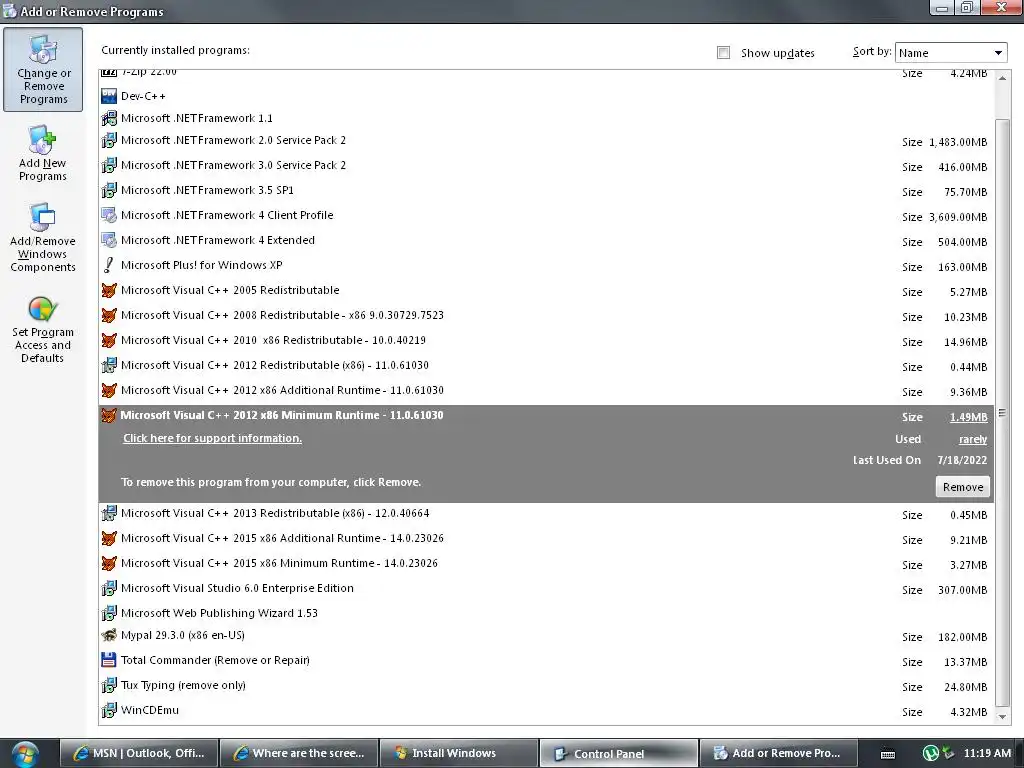Click the Remove button for selected program
Viewport: 1024px width, 768px height.
[x=963, y=487]
